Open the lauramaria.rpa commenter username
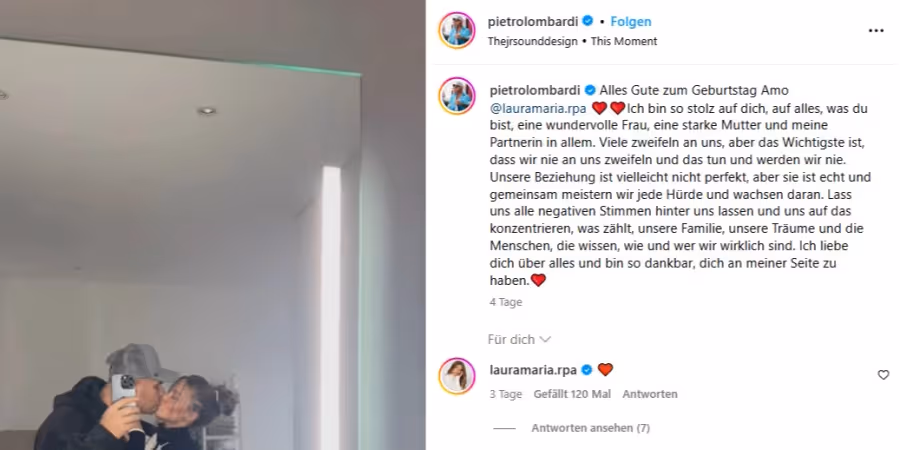 pos(533,370)
